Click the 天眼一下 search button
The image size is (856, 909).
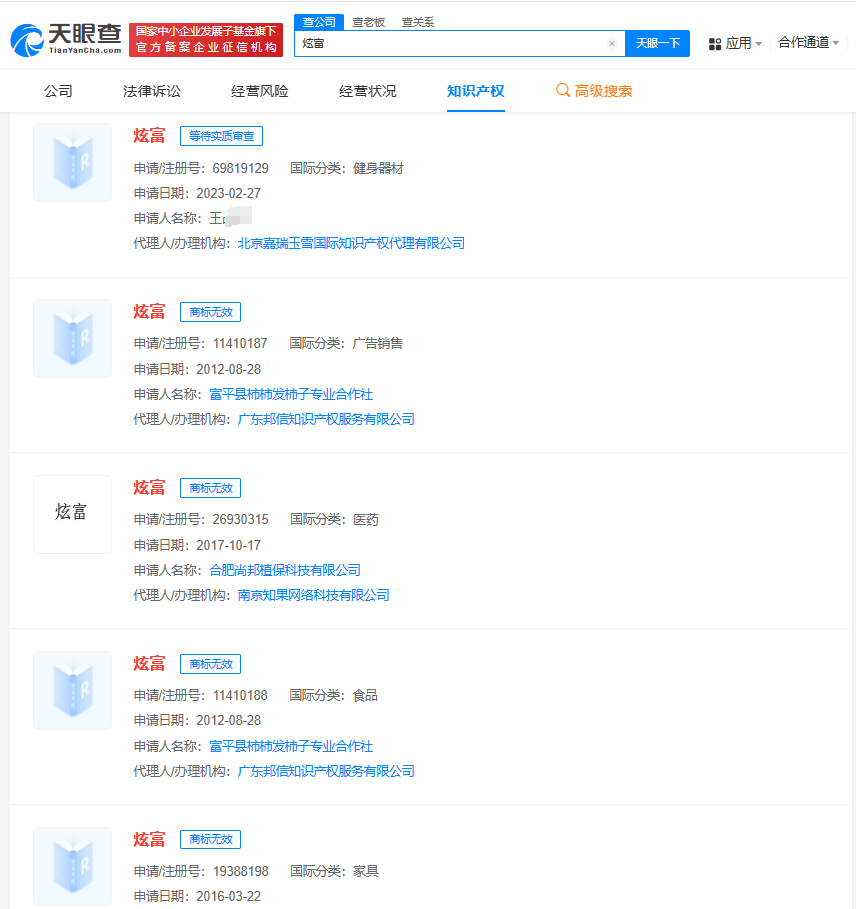tap(657, 44)
